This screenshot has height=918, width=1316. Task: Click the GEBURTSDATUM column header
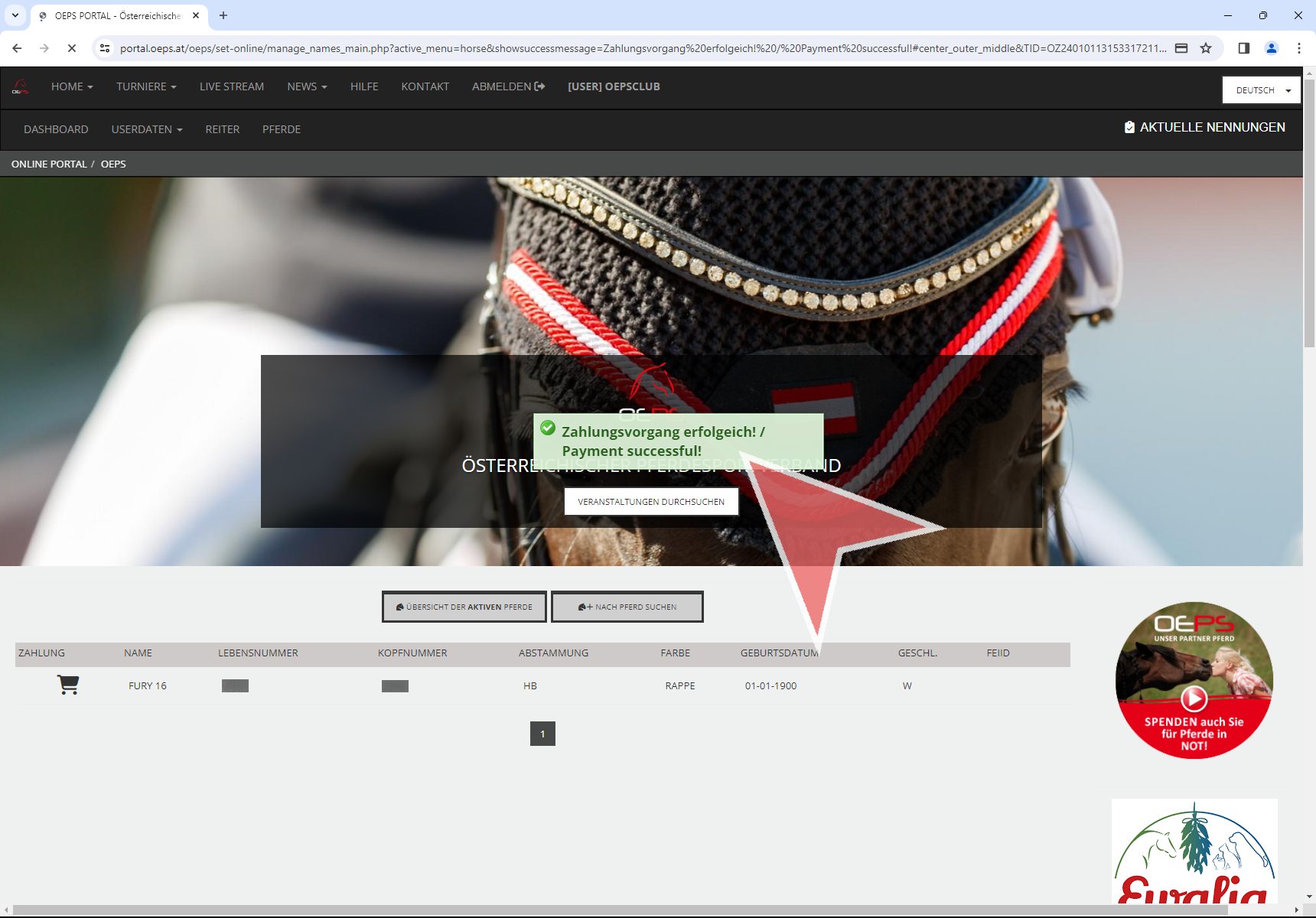click(780, 653)
